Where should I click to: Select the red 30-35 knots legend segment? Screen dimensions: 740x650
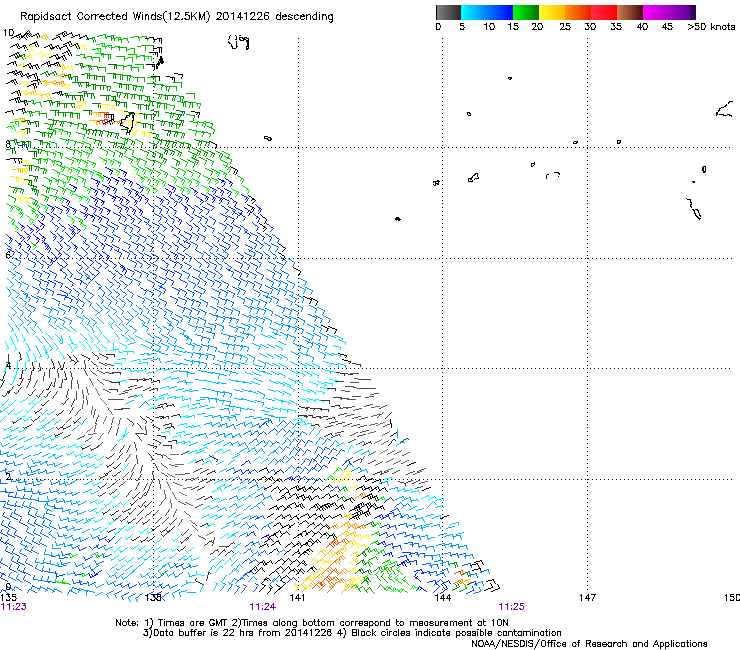(x=604, y=12)
